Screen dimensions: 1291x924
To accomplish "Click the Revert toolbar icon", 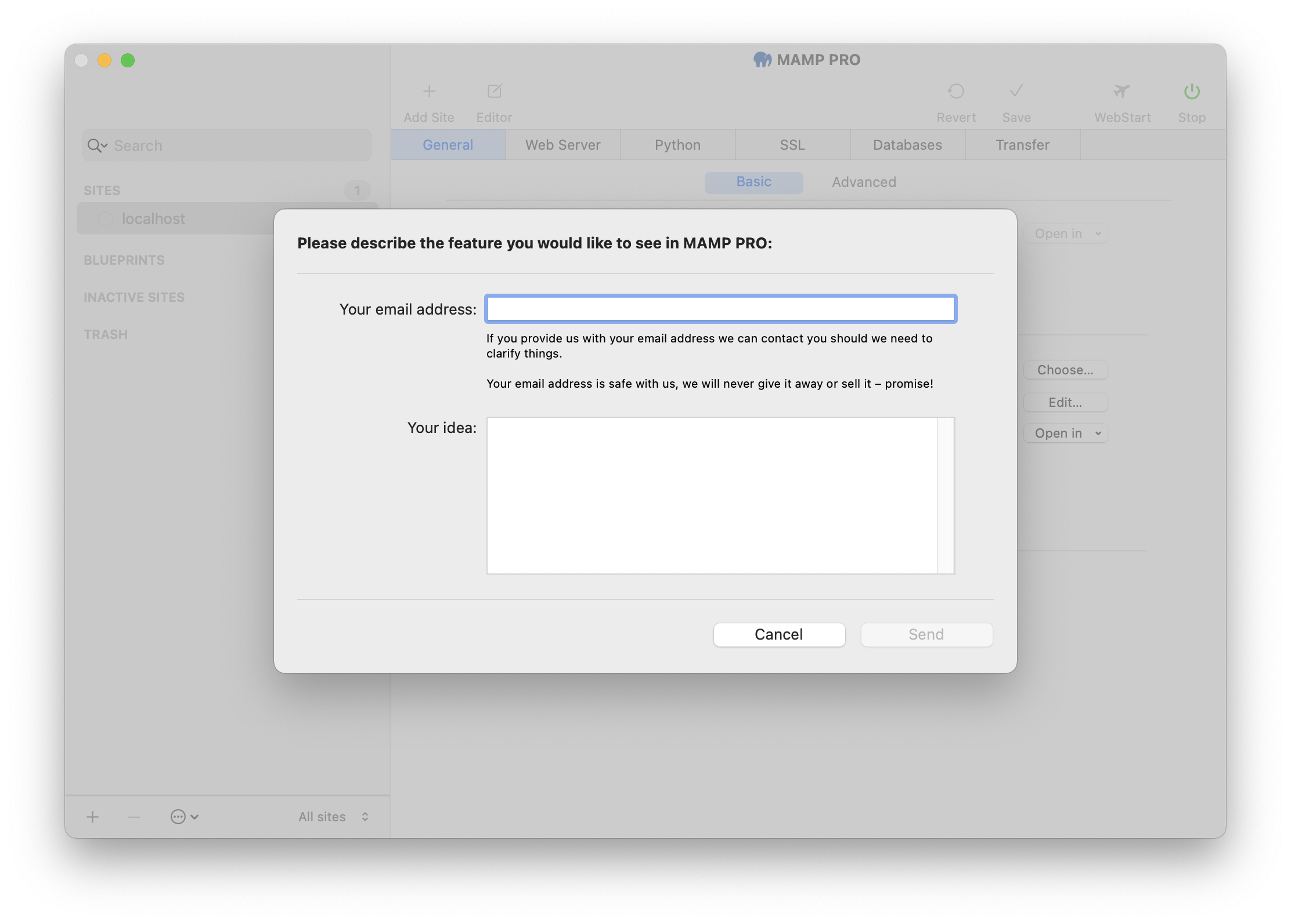I will point(956,91).
